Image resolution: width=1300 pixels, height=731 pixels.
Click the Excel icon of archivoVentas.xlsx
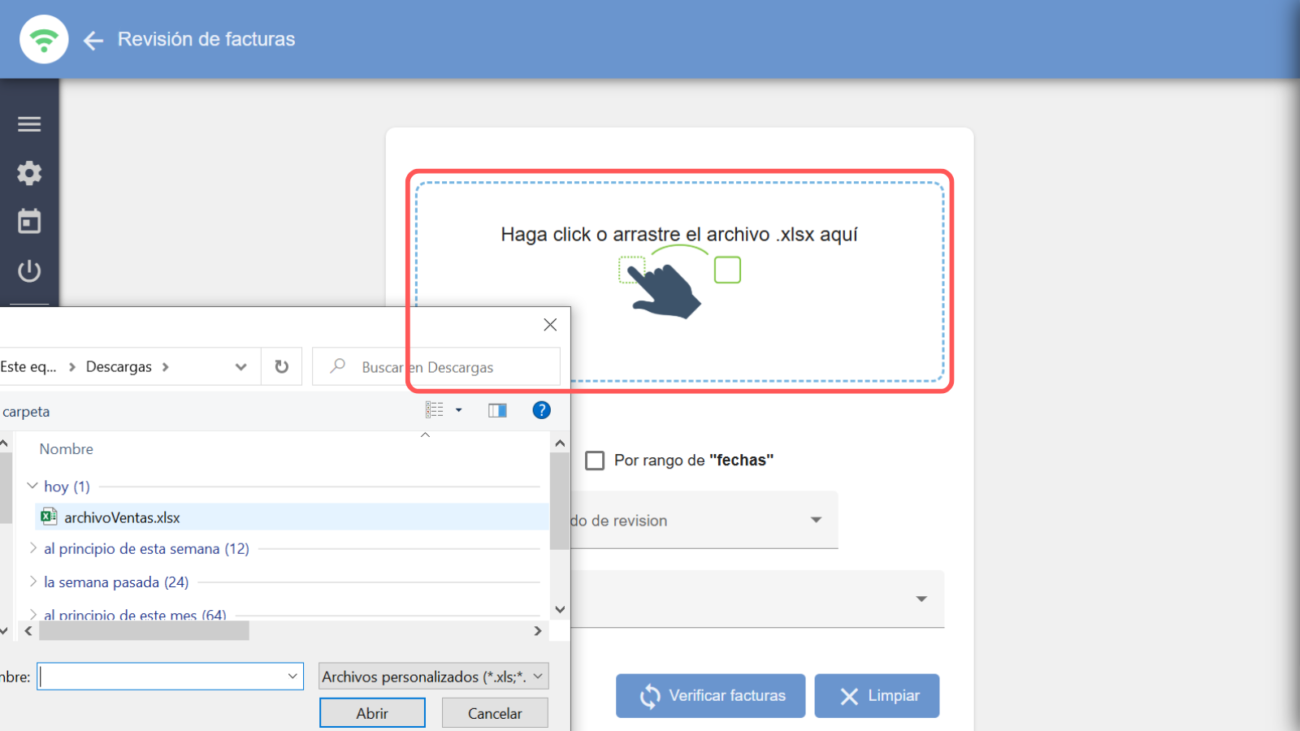[48, 517]
